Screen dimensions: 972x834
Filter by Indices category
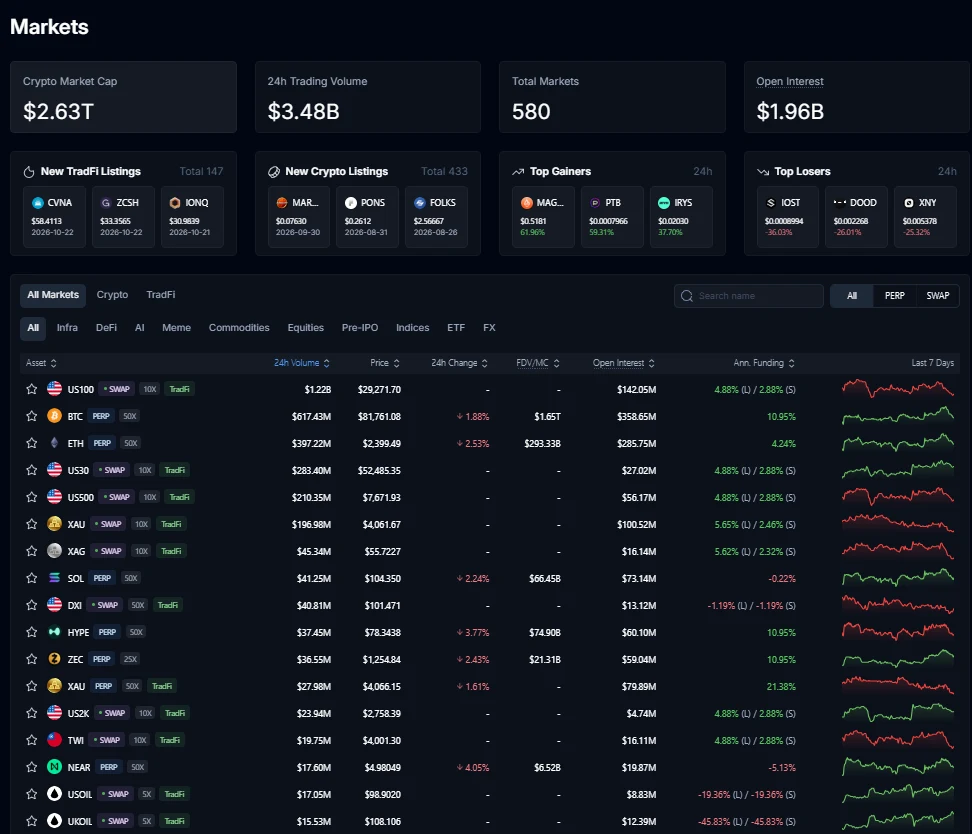point(412,327)
